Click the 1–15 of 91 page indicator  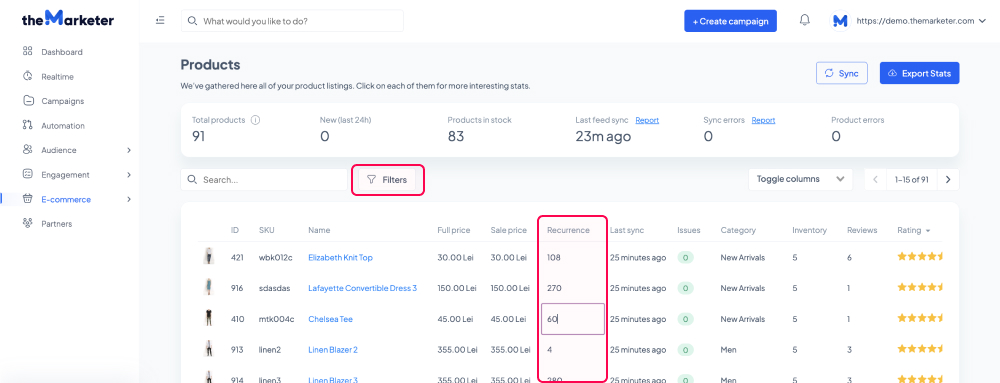point(912,180)
